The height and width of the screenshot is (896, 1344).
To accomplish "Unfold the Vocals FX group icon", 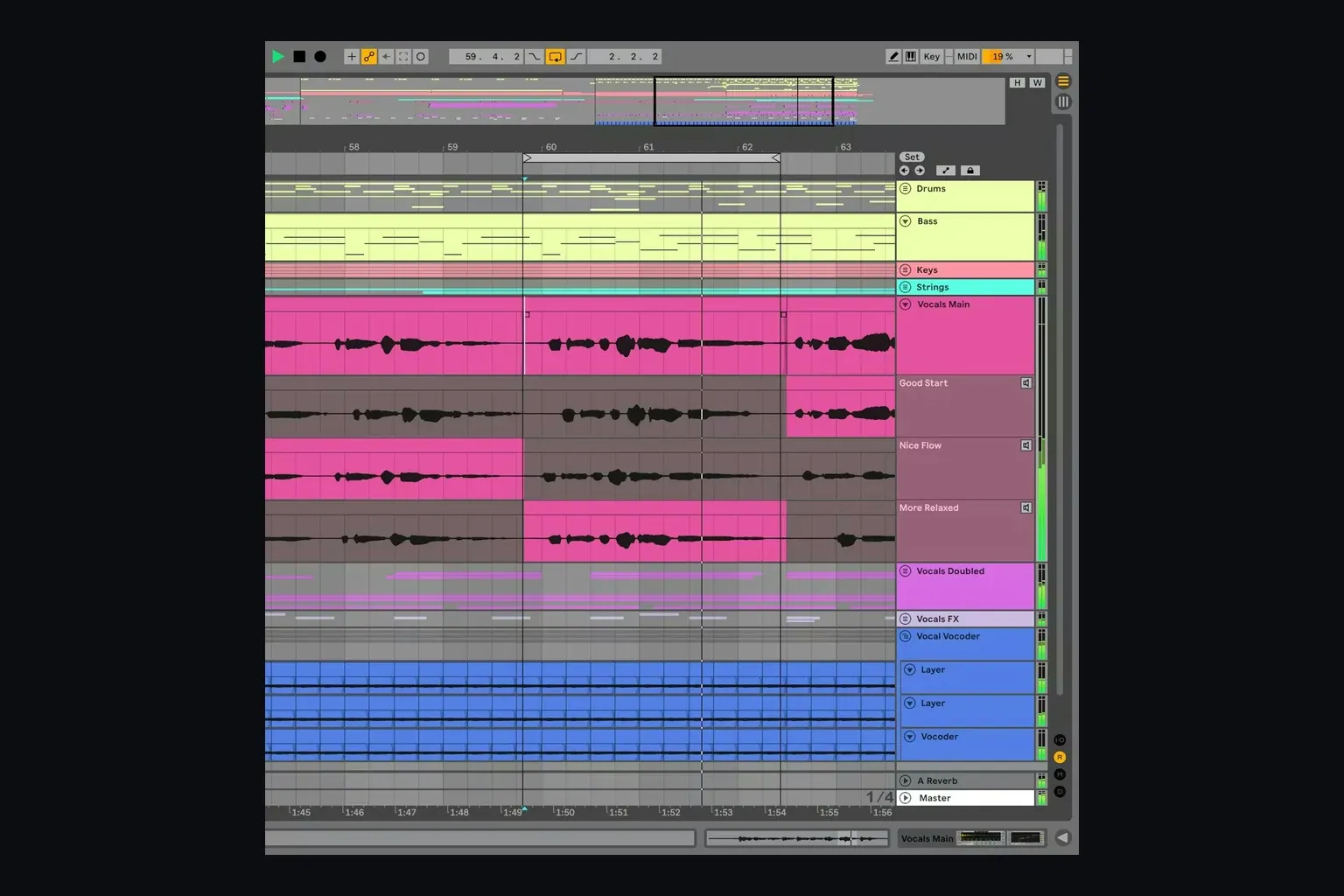I will click(x=906, y=619).
